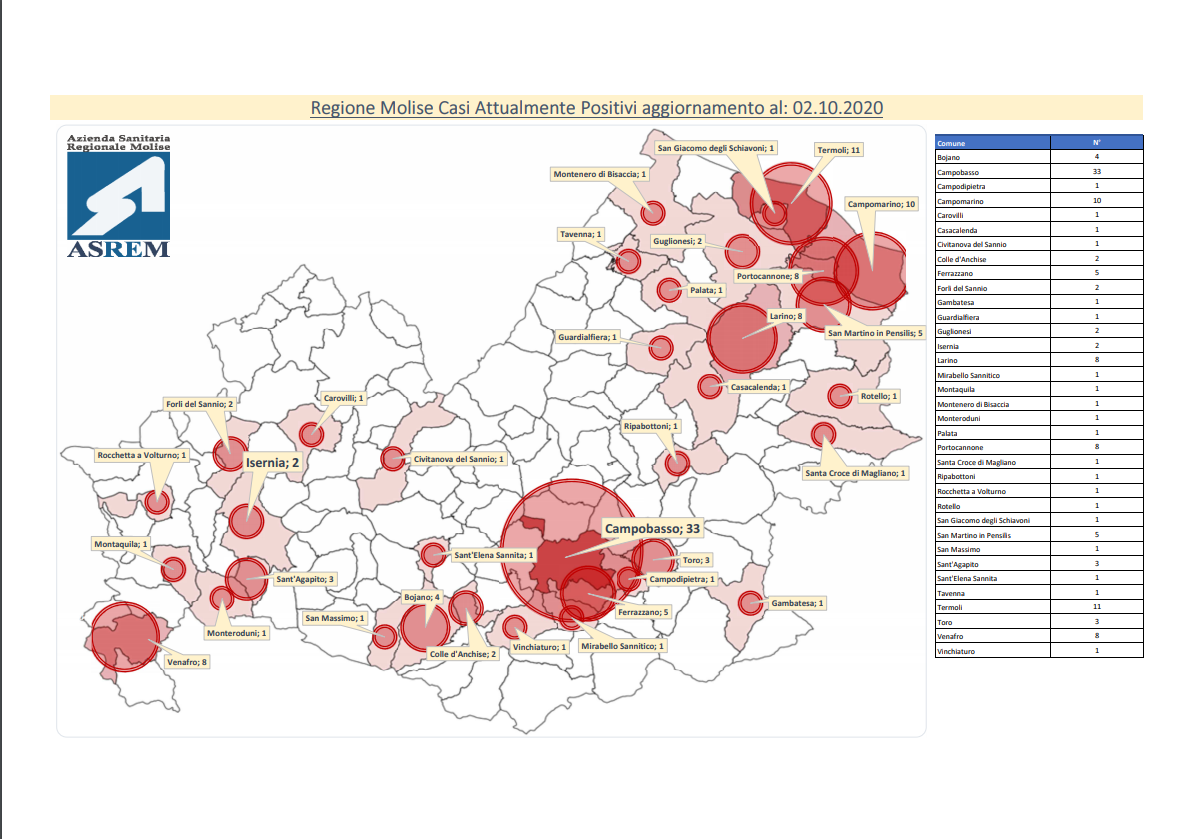Click the "Comune" table column header
The image size is (1193, 839).
[x=992, y=143]
